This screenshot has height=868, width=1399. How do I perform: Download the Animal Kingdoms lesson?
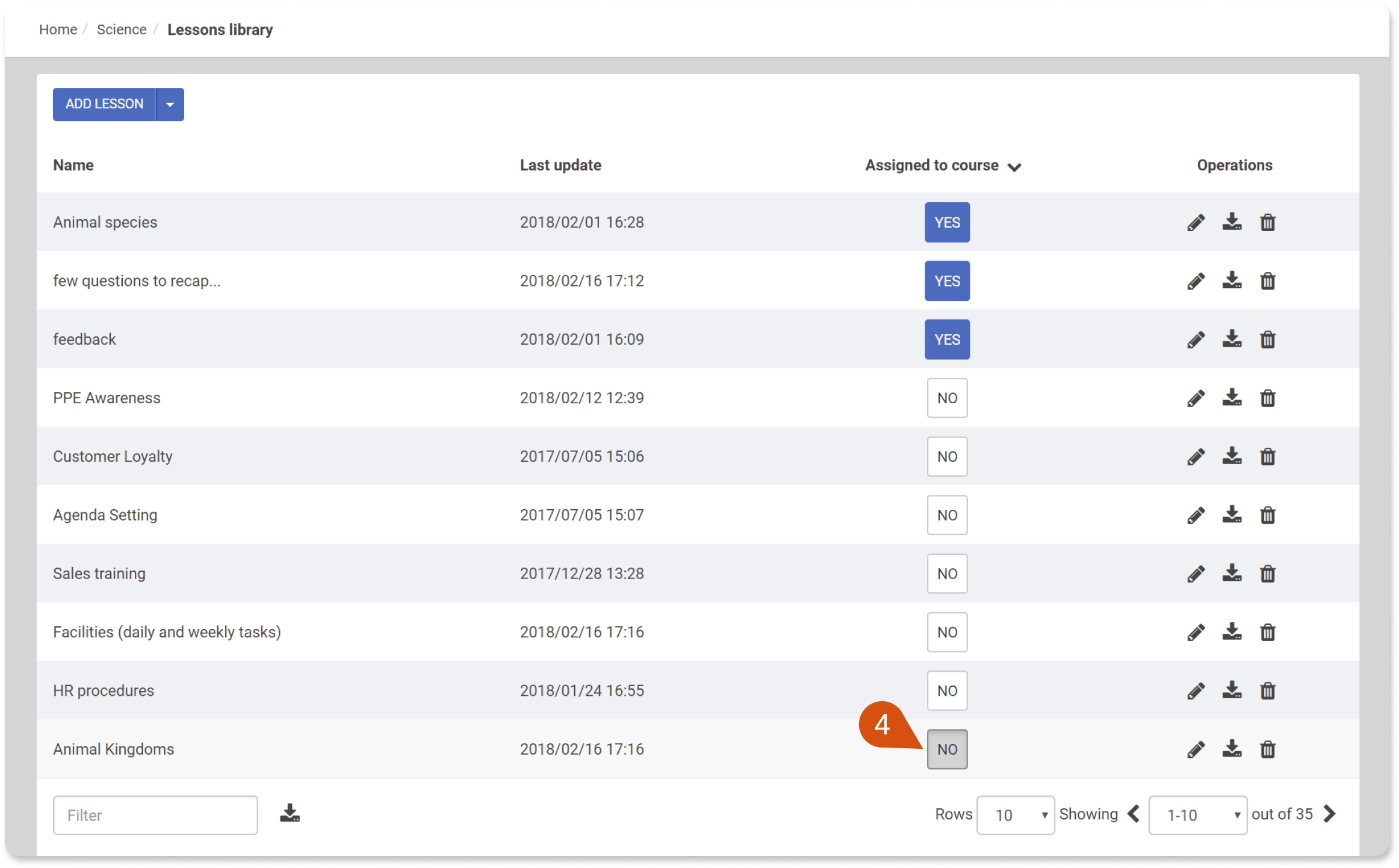click(x=1232, y=749)
